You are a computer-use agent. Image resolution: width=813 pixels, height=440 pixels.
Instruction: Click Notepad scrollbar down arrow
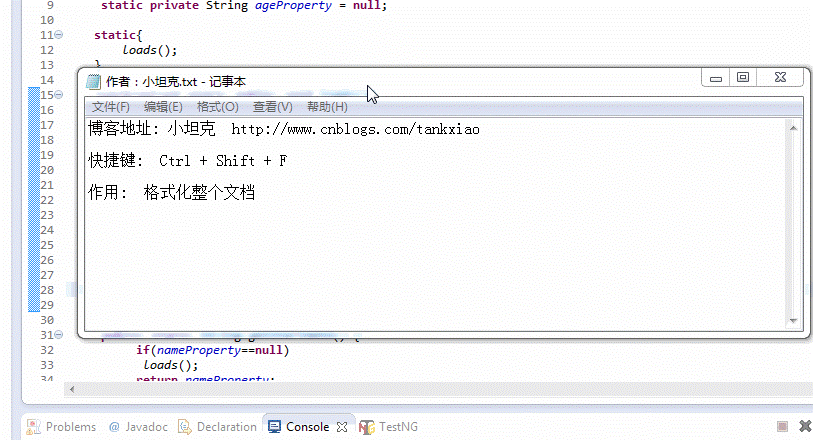tap(793, 321)
